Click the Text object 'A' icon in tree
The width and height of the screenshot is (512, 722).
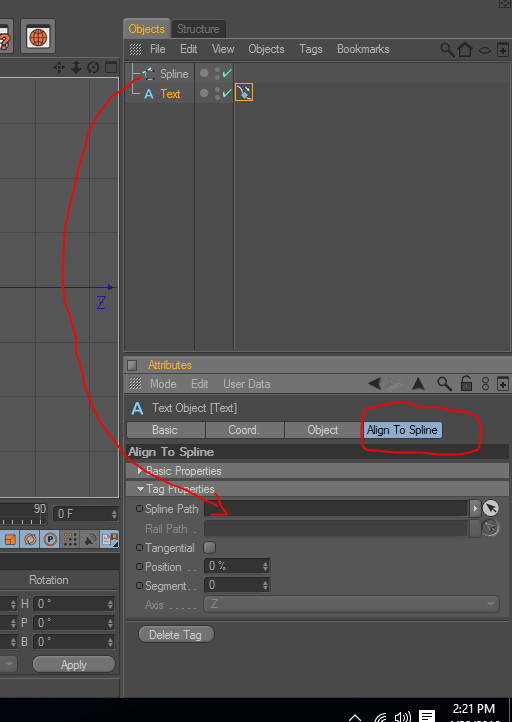coord(149,94)
